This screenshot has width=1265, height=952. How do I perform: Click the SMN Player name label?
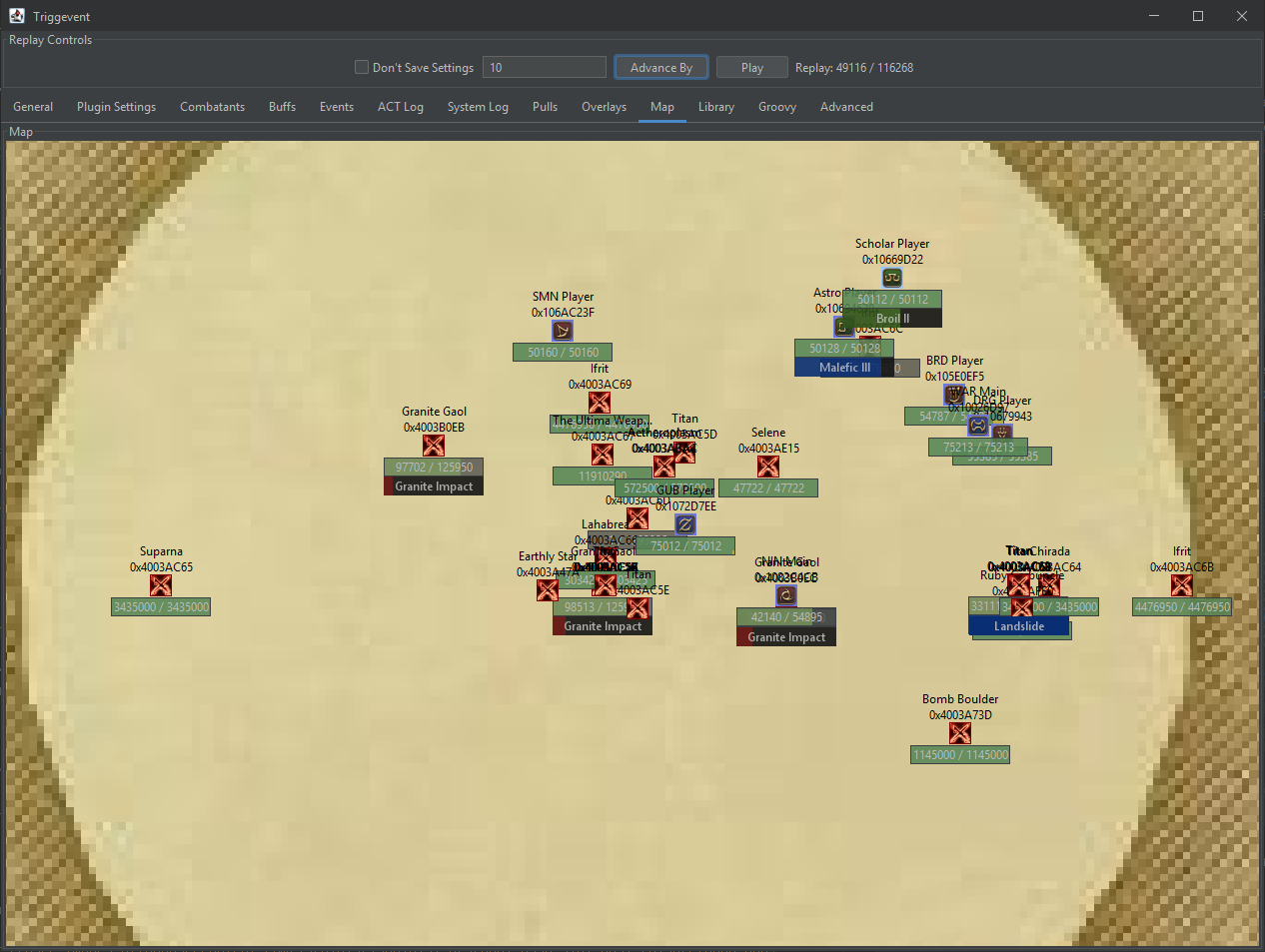click(563, 297)
